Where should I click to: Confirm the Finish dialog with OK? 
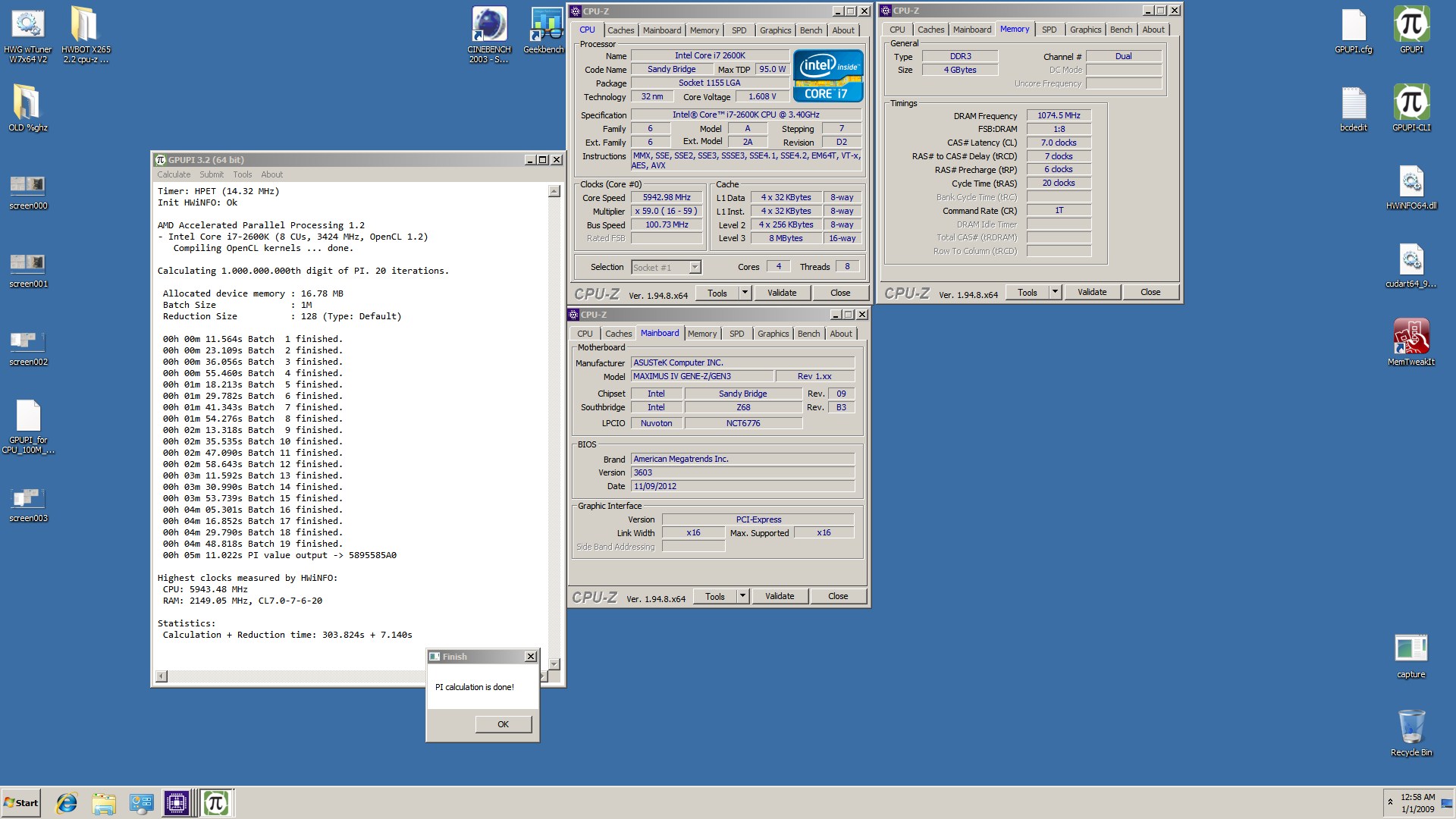[x=503, y=724]
